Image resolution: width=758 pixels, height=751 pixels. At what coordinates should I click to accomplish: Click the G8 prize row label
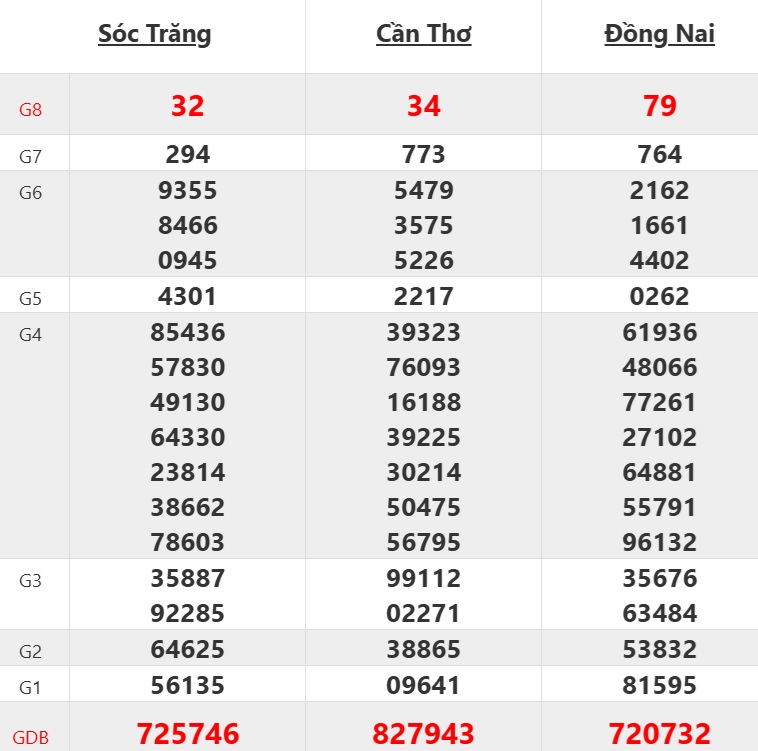point(31,109)
